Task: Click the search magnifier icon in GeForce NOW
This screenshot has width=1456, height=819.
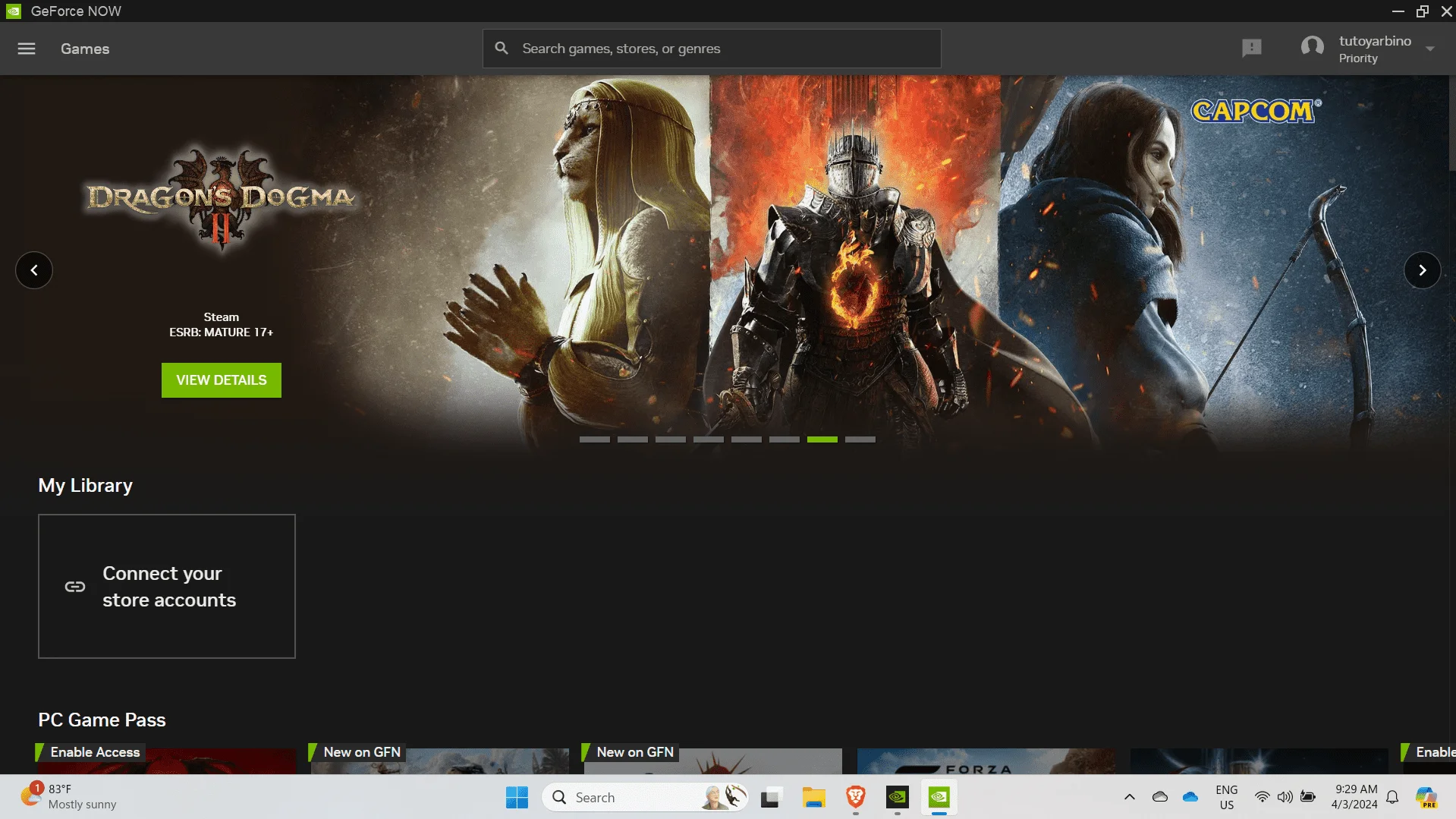Action: coord(502,49)
